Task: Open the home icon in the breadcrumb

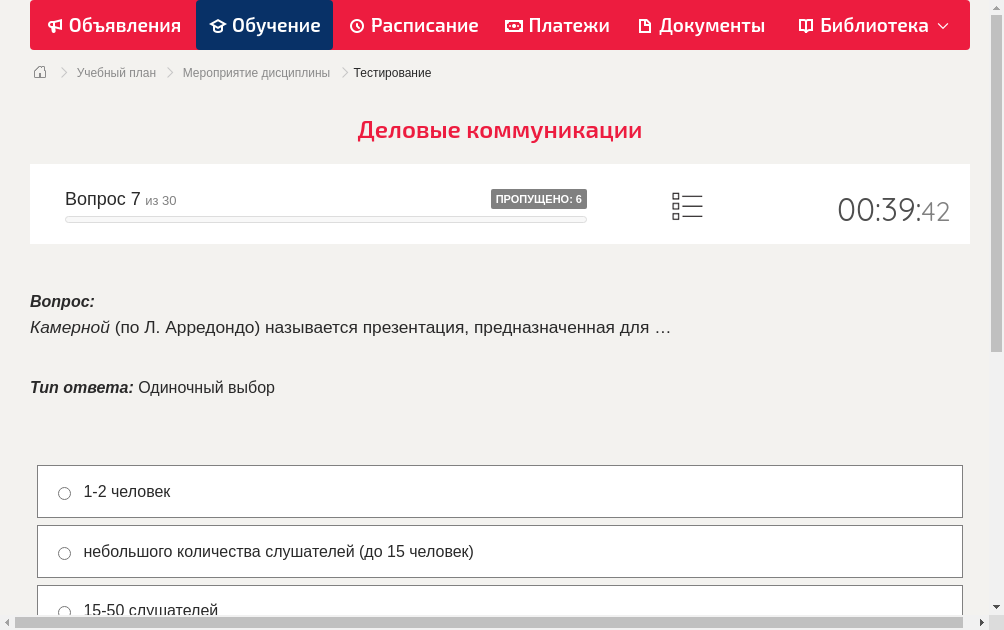Action: 39,72
